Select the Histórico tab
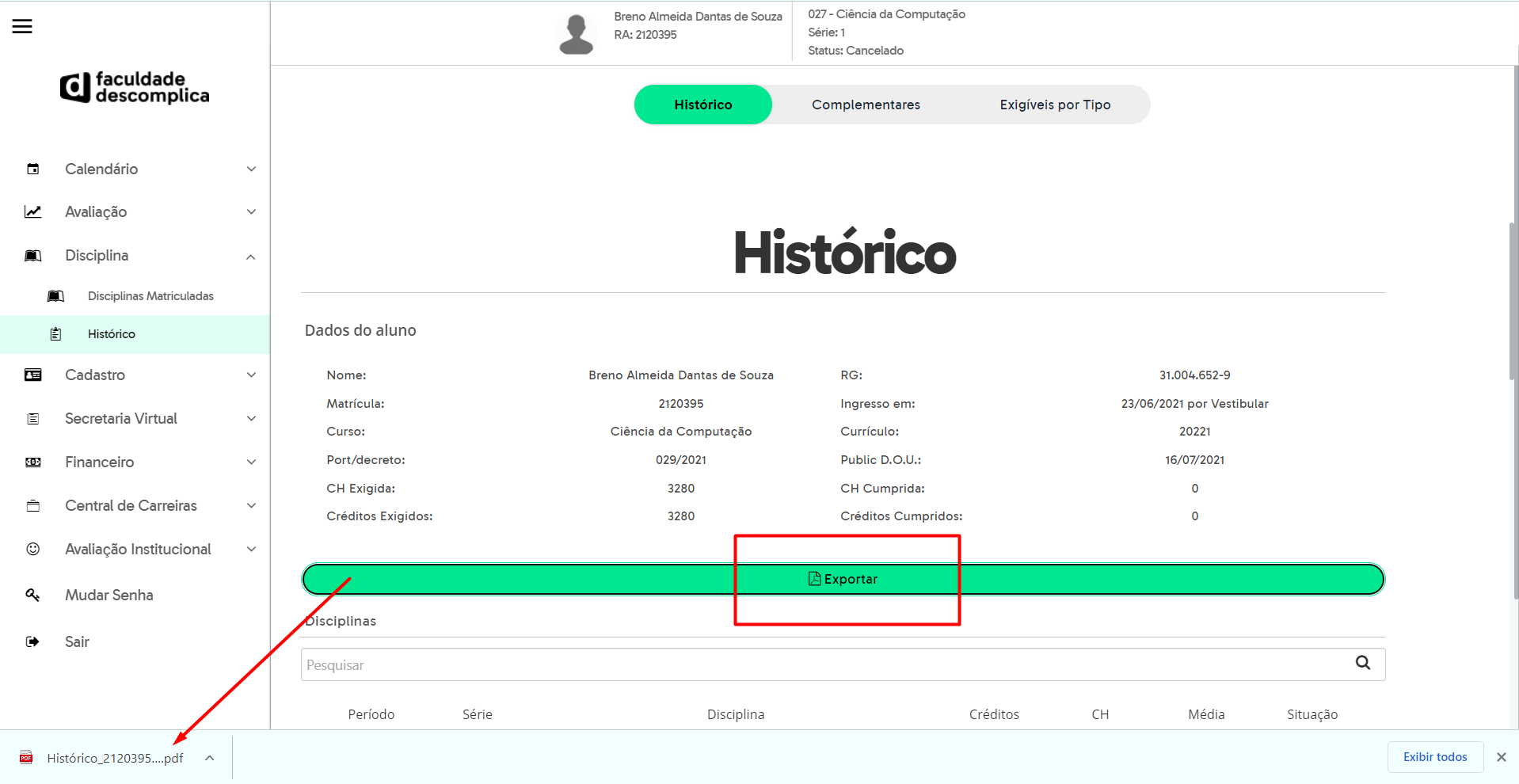 [x=703, y=105]
